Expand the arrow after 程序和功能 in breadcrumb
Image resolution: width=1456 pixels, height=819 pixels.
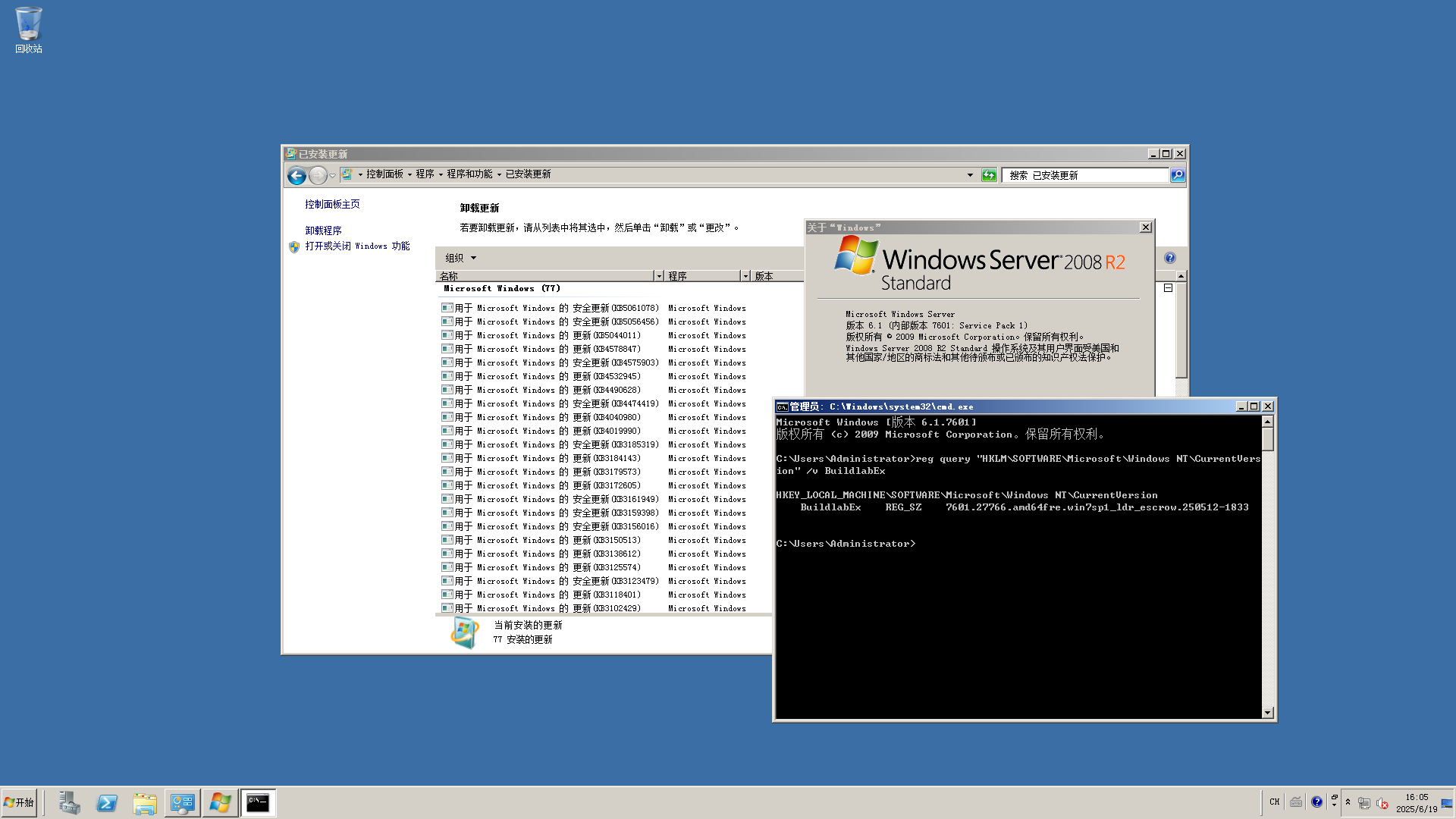[499, 174]
